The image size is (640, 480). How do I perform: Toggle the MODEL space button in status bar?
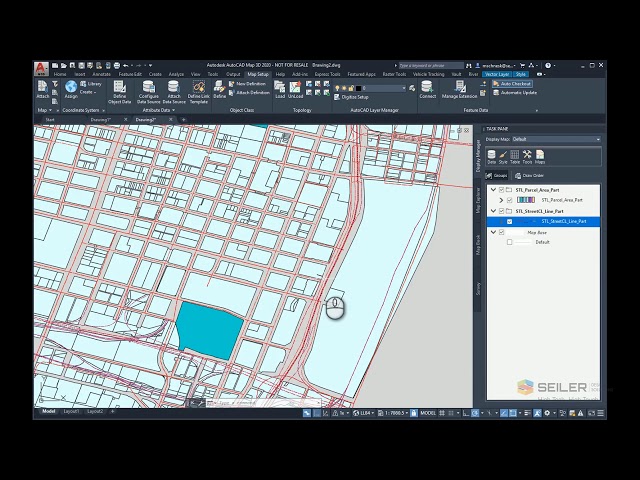pyautogui.click(x=428, y=413)
